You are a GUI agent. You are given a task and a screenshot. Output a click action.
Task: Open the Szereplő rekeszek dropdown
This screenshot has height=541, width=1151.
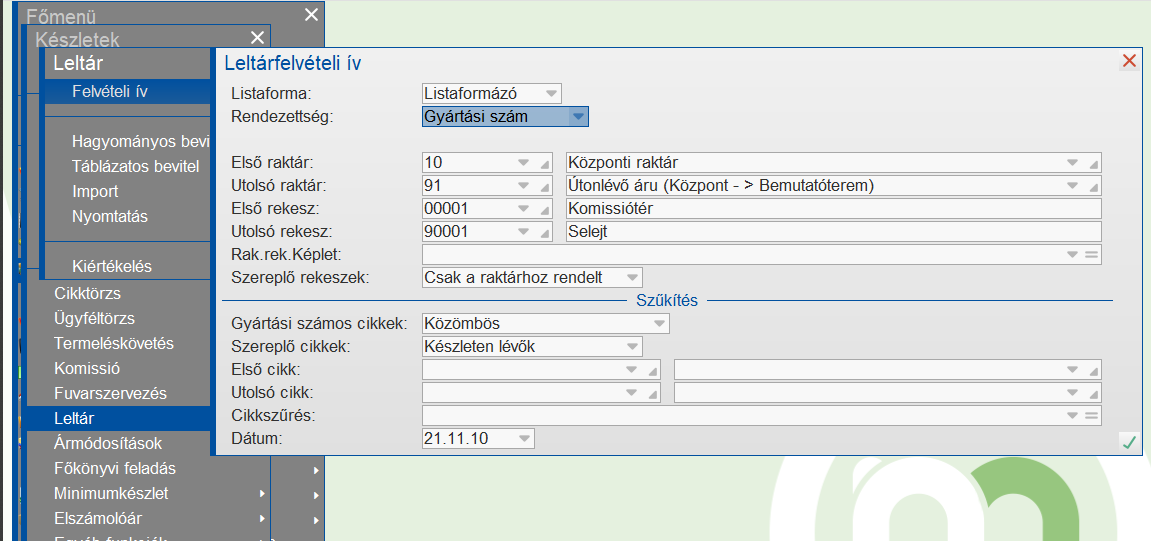click(631, 277)
